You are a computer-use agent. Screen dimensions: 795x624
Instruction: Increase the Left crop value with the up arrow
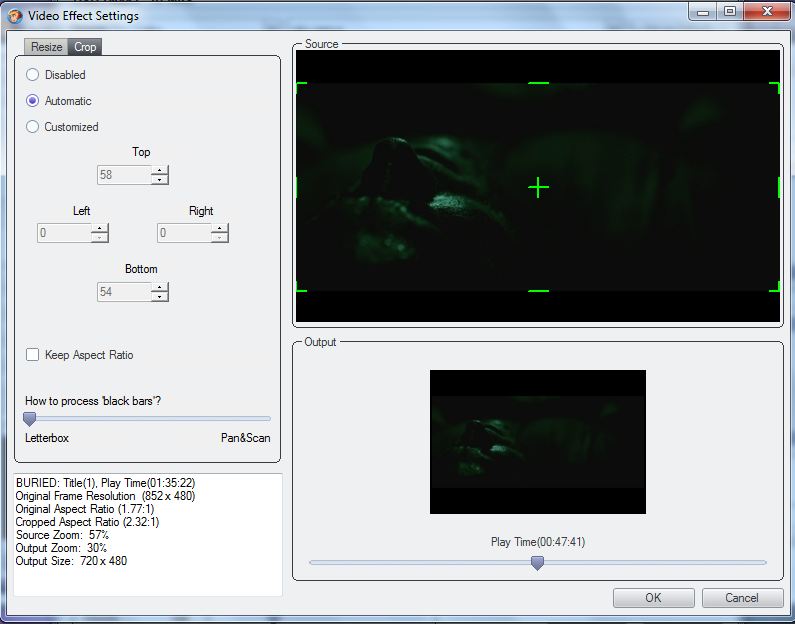coord(99,229)
